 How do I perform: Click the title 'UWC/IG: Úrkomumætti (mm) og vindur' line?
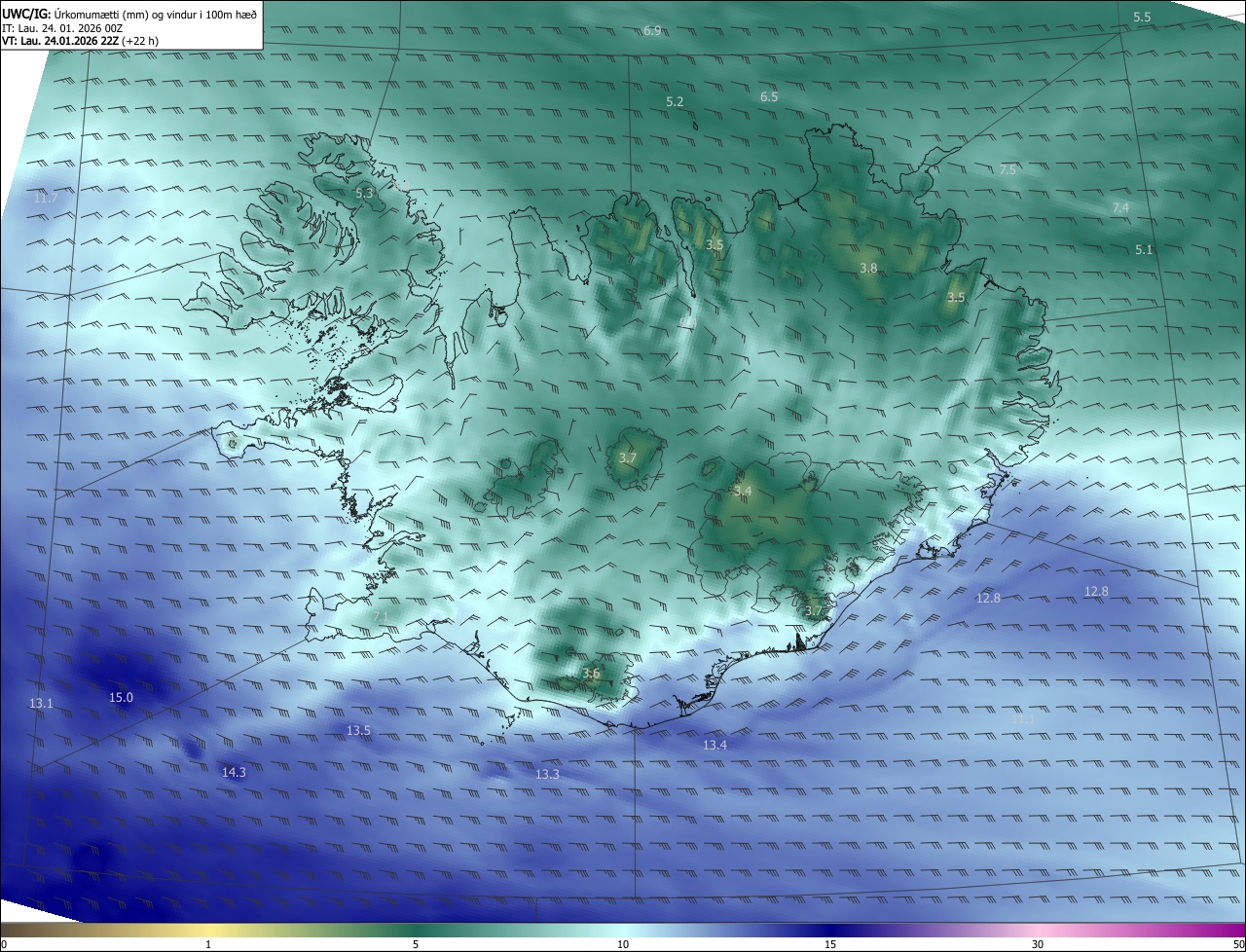click(129, 14)
